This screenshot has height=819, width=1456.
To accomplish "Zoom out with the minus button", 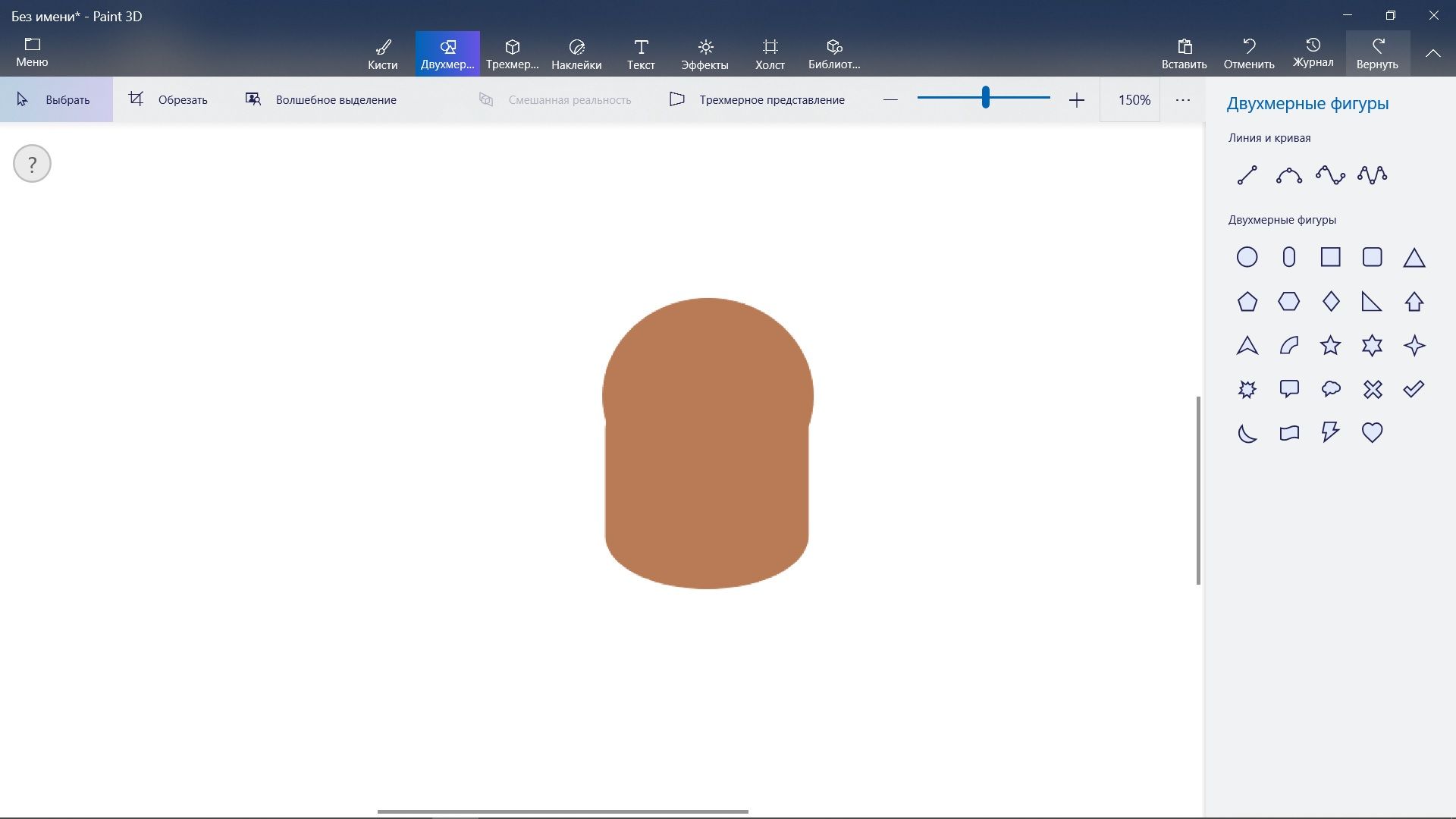I will coord(890,99).
